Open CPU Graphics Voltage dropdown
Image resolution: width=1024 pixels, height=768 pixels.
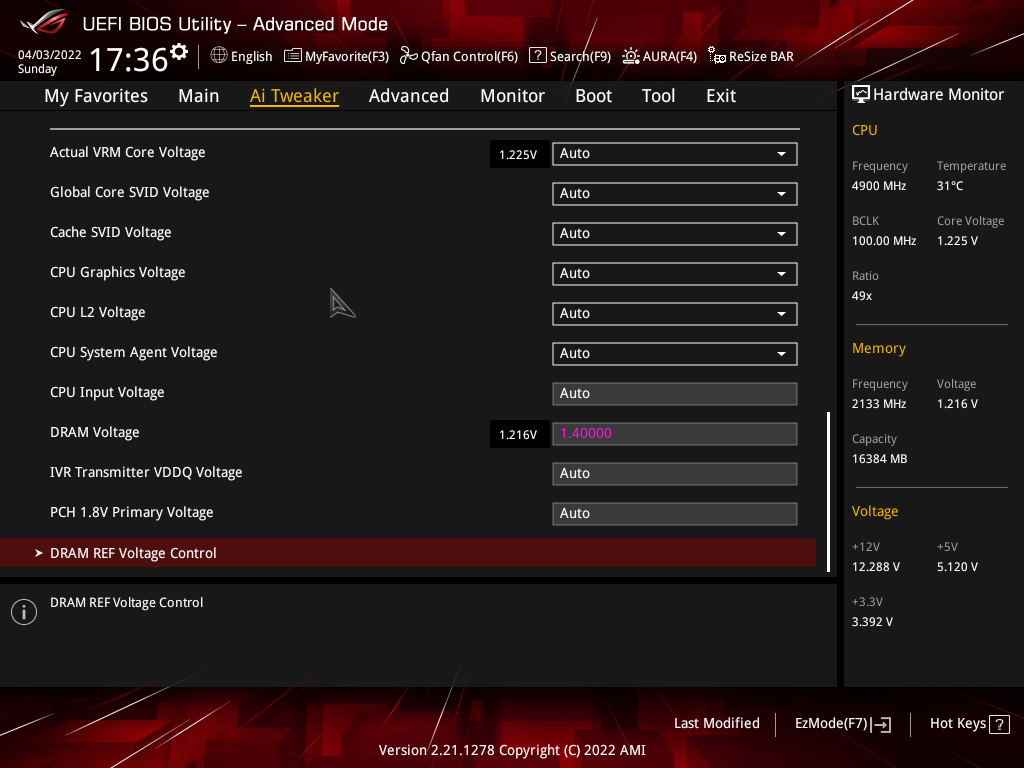click(675, 274)
